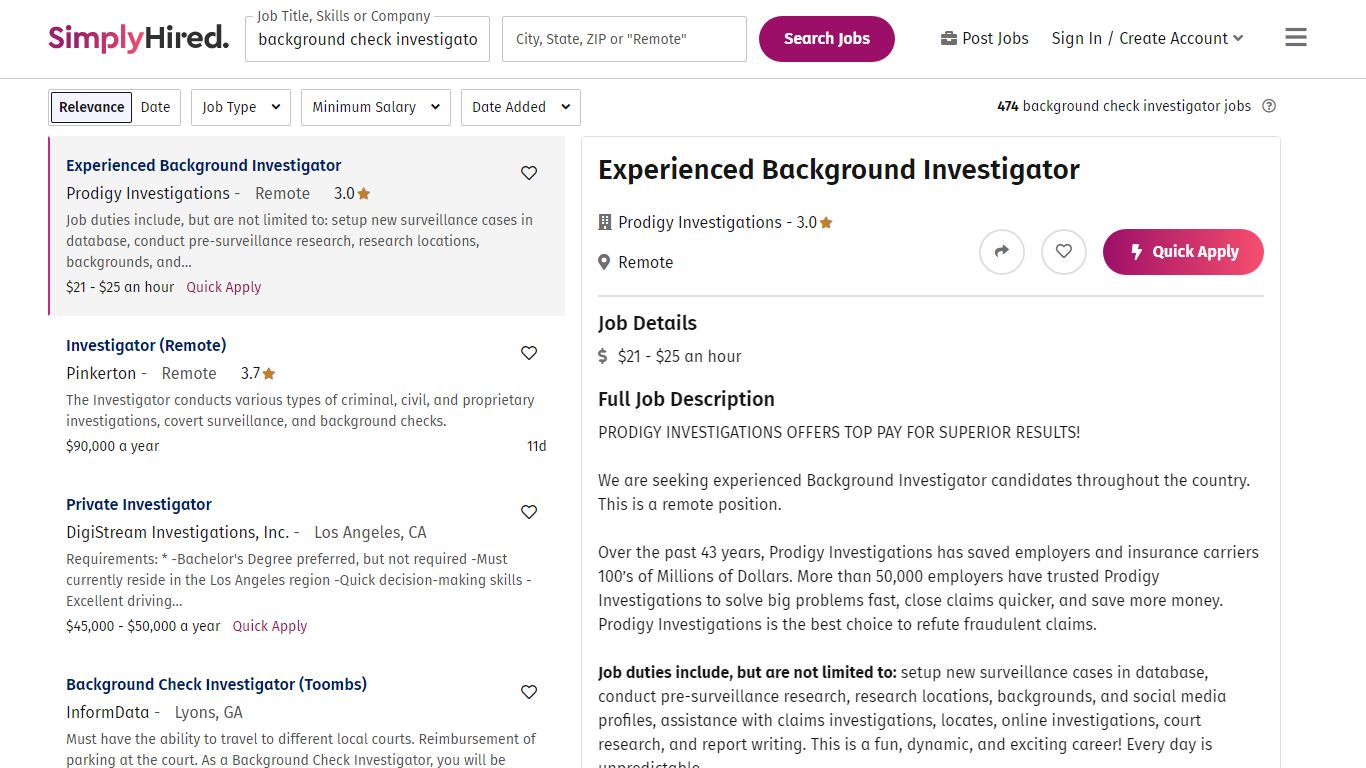The image size is (1366, 768).
Task: Open Experienced Background Investigator job title link
Action: pos(204,165)
